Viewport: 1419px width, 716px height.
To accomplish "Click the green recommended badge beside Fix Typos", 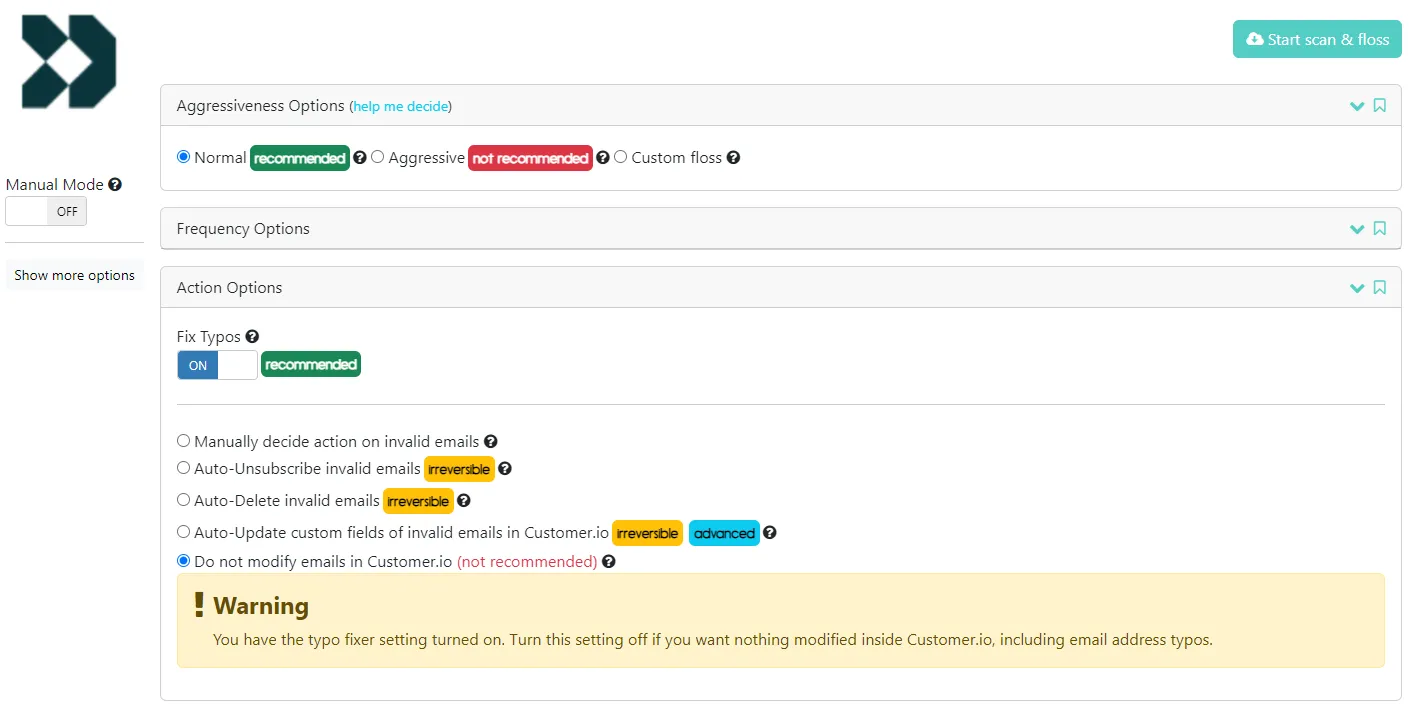I will tap(311, 365).
